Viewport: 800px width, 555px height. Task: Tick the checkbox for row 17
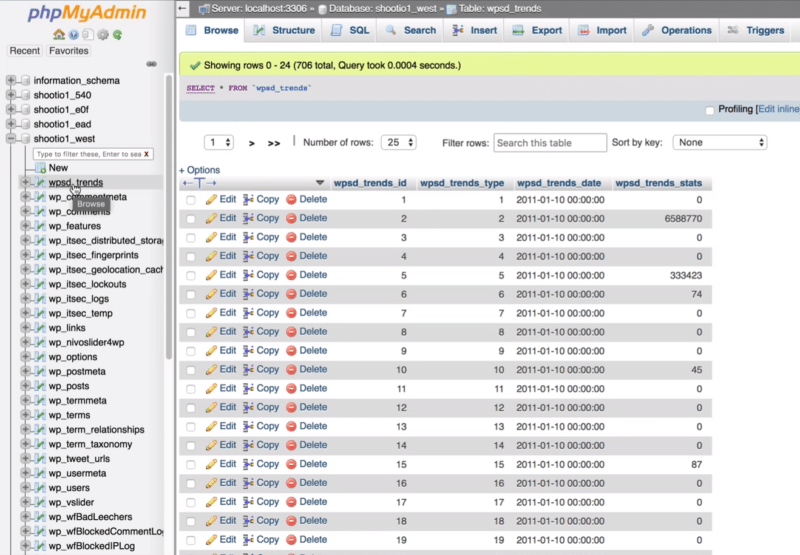[x=191, y=502]
